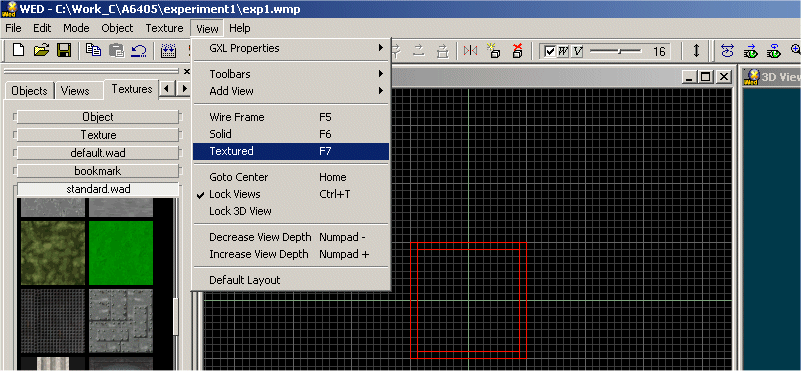Expand the bookmark rollup
The image size is (801, 371).
[x=98, y=171]
